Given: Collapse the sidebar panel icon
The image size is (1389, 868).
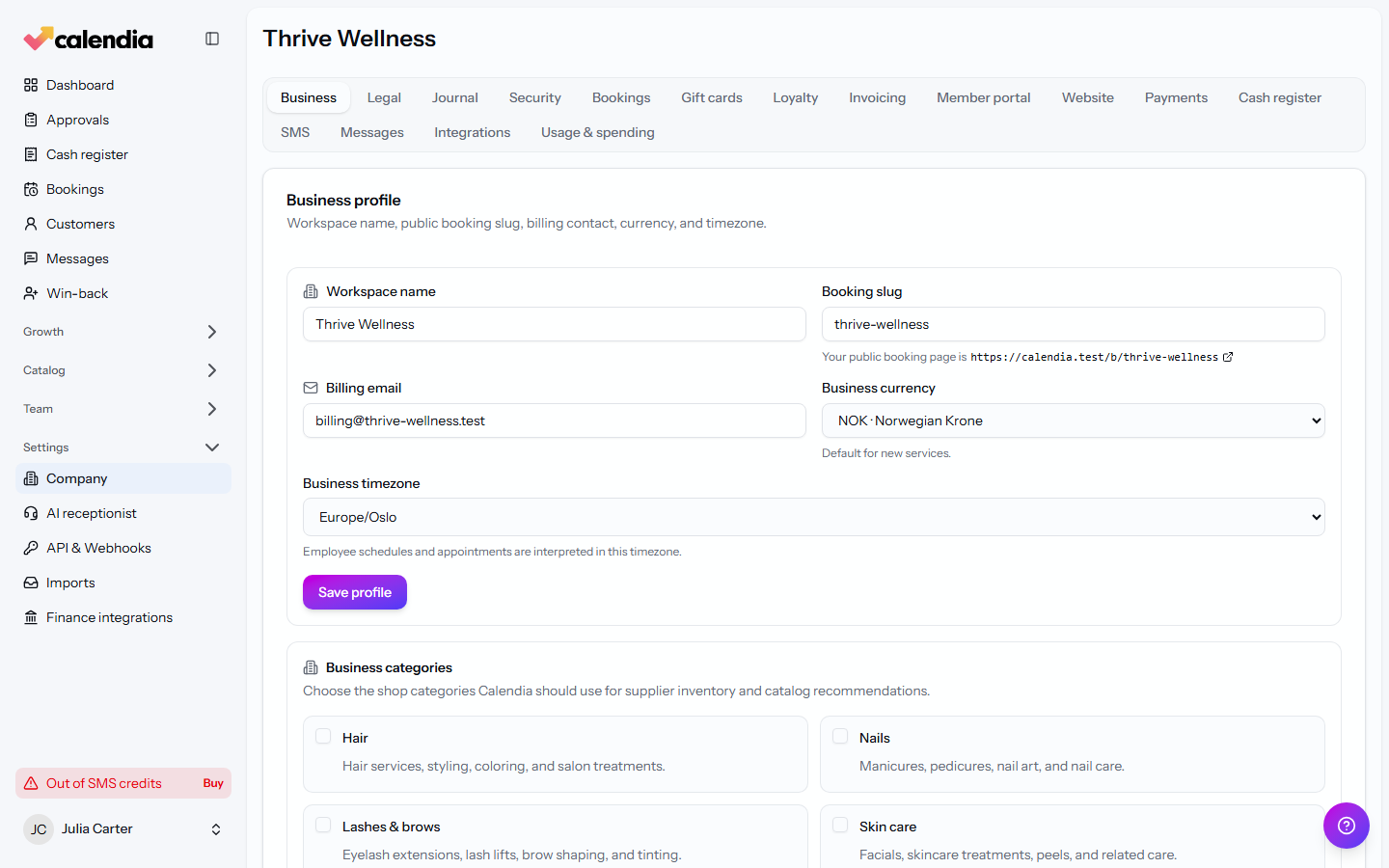Looking at the screenshot, I should click(x=212, y=39).
